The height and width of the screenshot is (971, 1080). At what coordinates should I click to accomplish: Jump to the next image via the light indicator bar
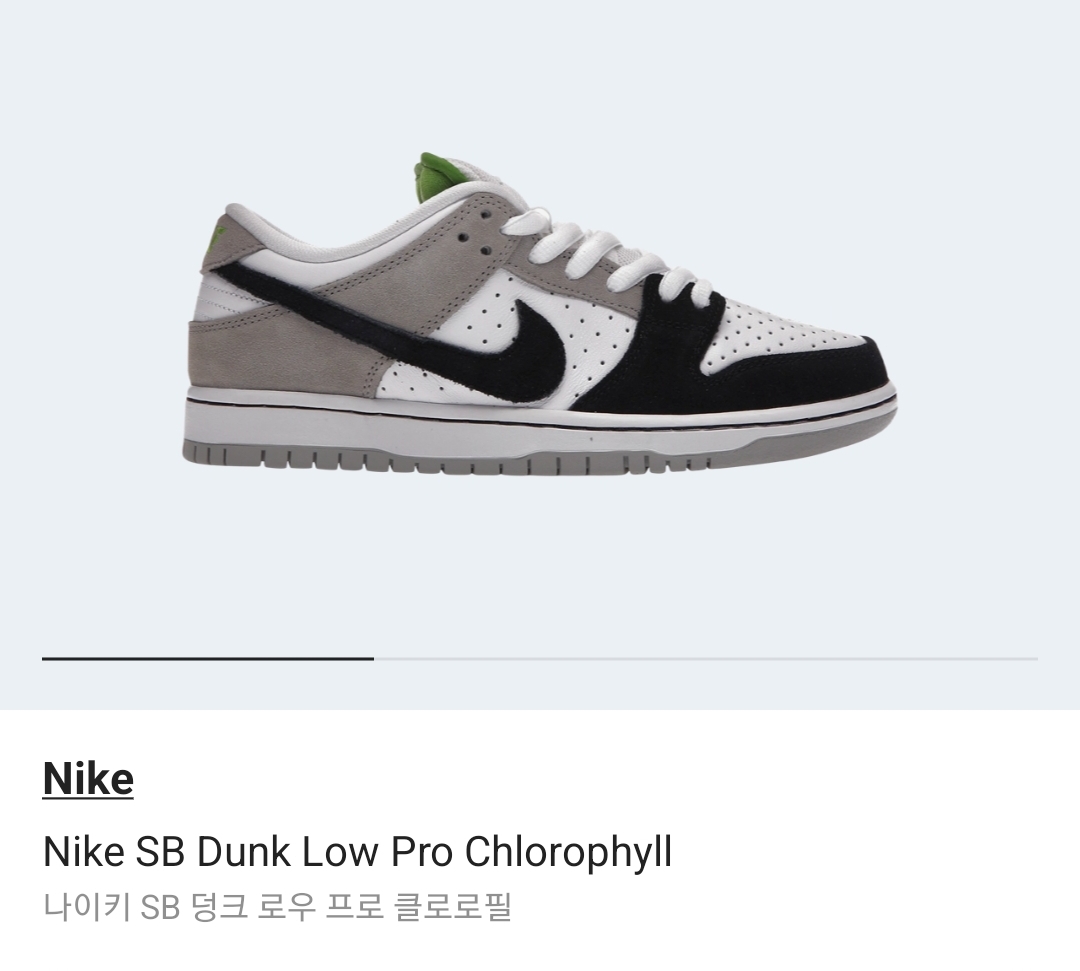pyautogui.click(x=706, y=659)
